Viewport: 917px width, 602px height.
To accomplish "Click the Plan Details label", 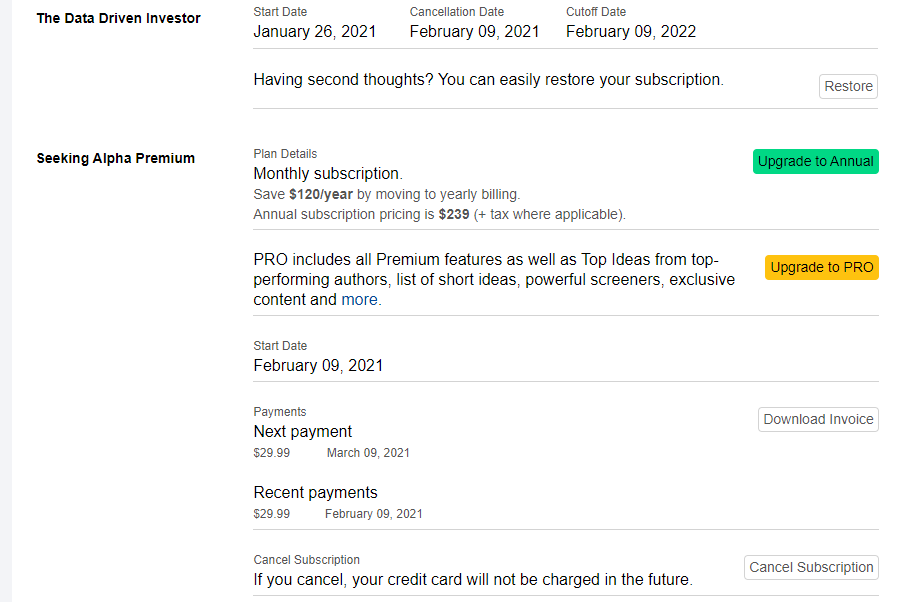I will coord(285,154).
